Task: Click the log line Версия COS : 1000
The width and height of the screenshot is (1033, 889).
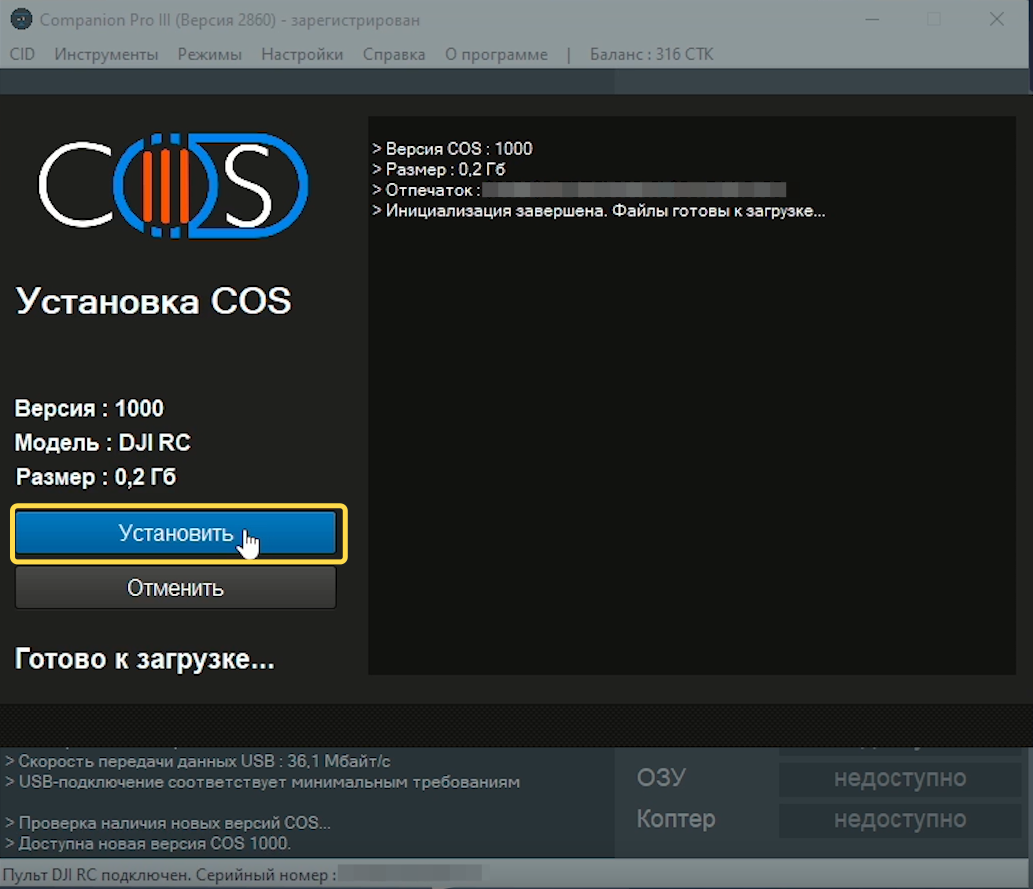Action: tap(452, 149)
